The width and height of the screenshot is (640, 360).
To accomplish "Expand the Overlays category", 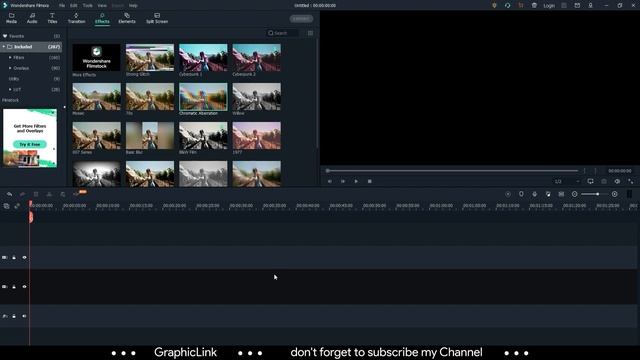I will (10, 68).
